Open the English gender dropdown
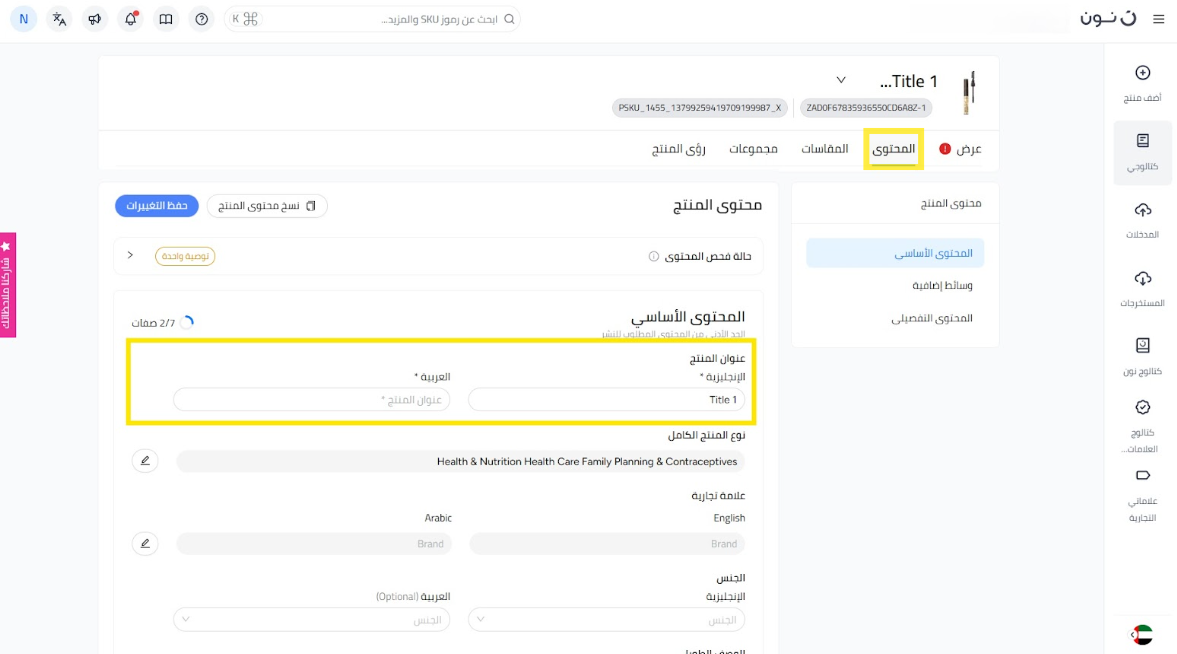Viewport: 1177px width, 654px height. (x=606, y=620)
